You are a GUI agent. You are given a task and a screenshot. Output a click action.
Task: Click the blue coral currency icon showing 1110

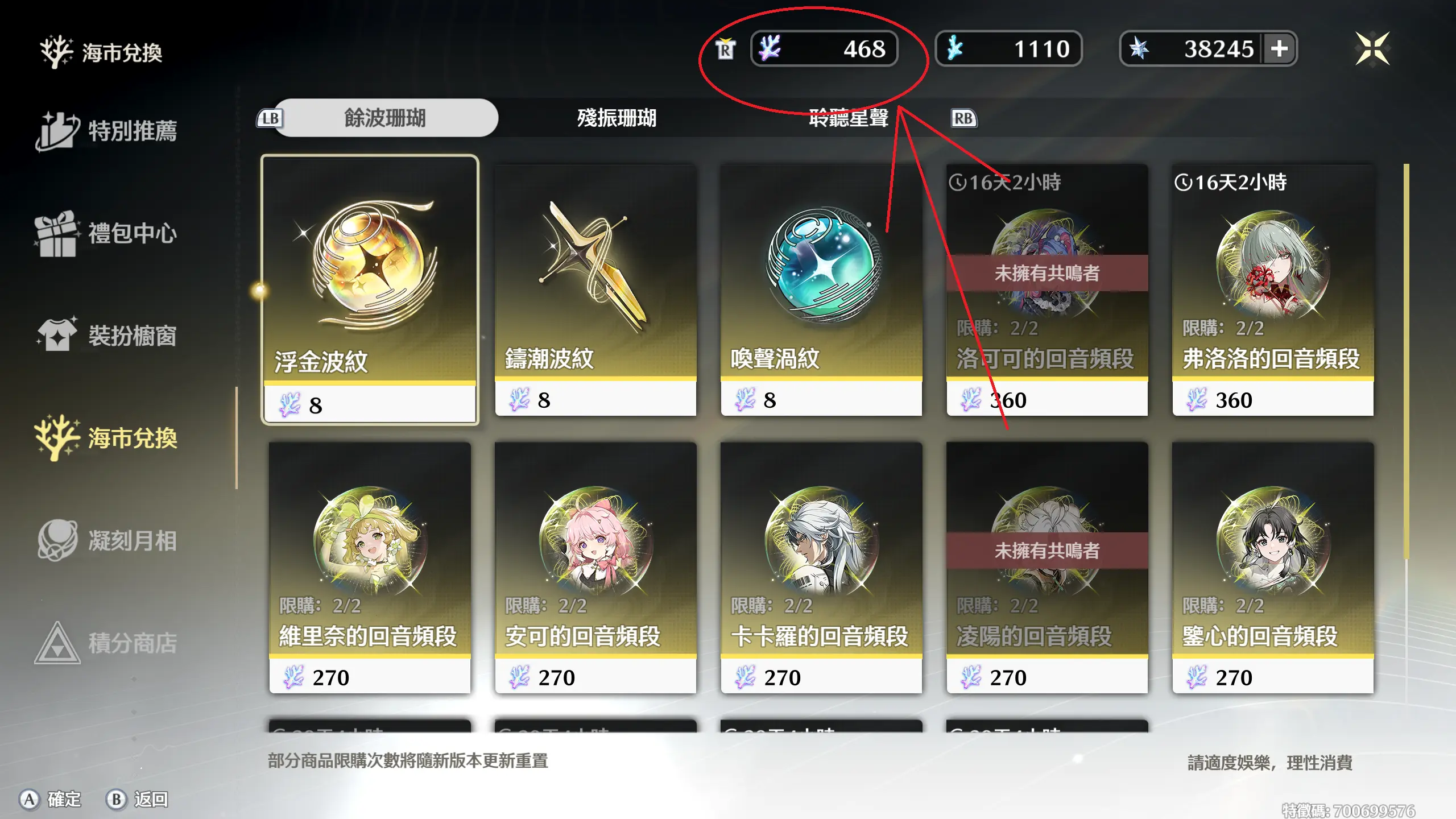(955, 48)
